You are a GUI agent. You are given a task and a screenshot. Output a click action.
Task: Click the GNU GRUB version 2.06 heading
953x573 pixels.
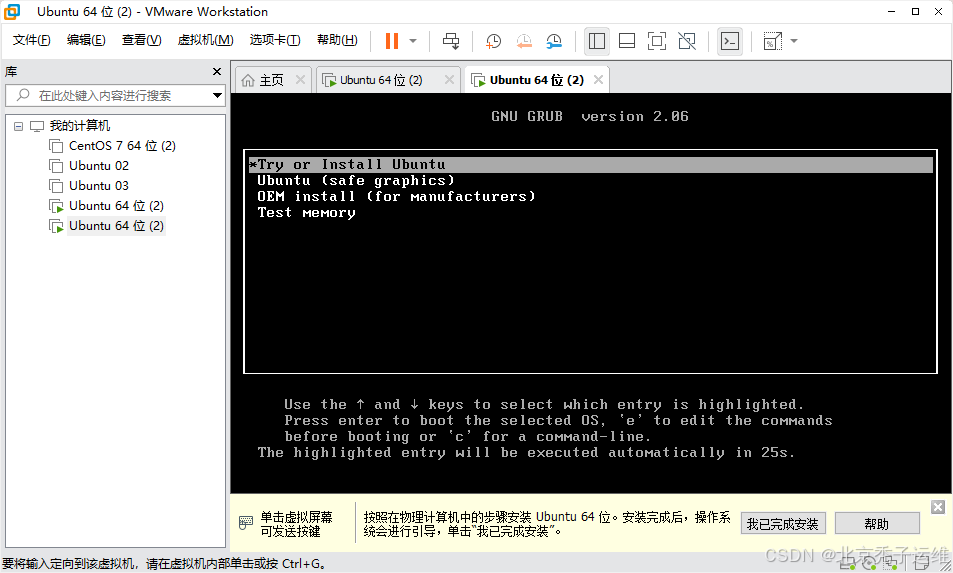point(590,117)
